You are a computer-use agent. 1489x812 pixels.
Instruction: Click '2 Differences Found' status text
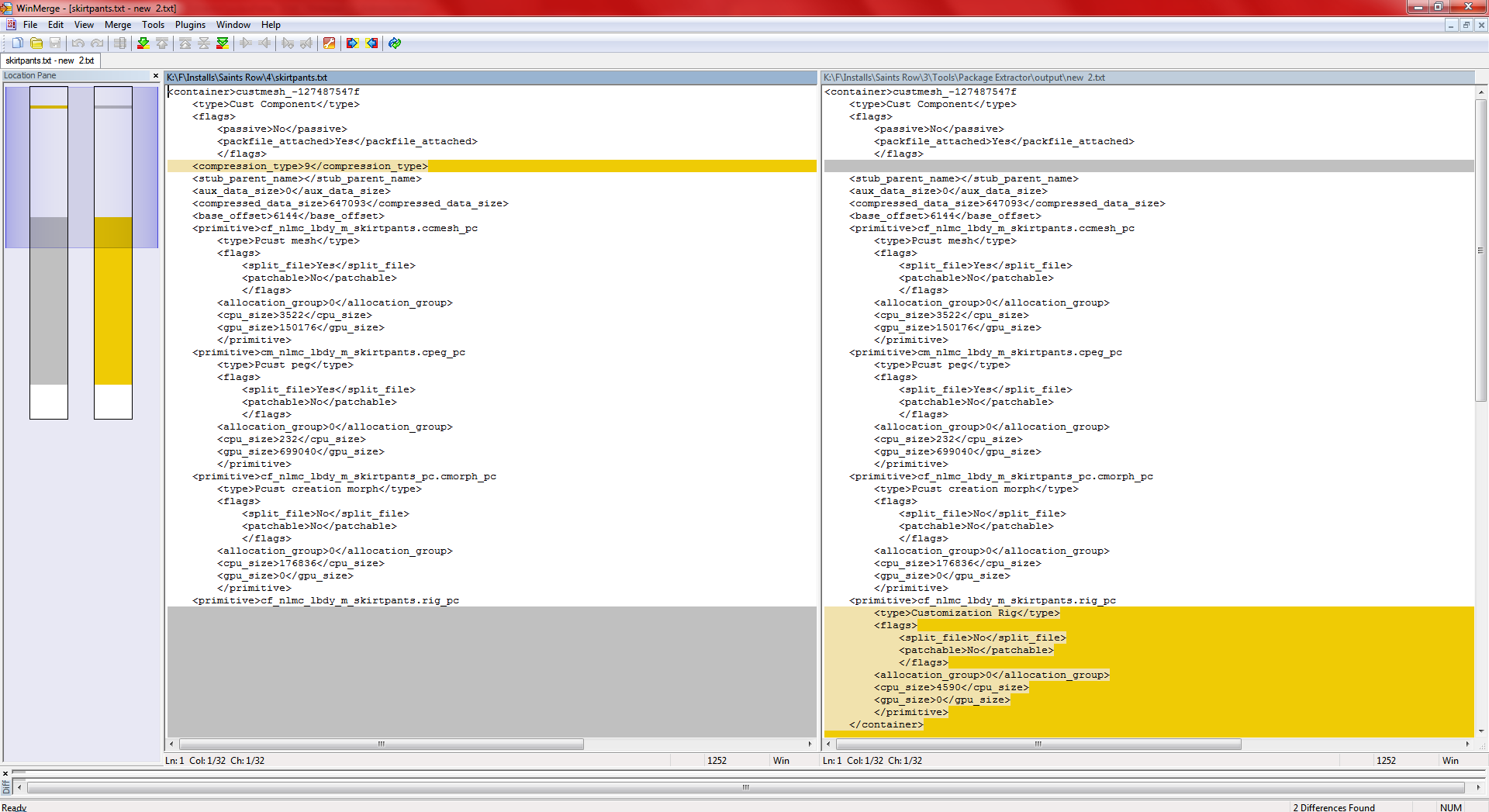coord(1334,807)
